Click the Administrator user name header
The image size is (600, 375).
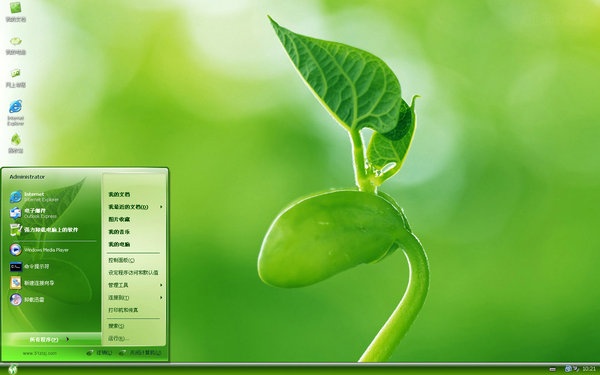27,176
